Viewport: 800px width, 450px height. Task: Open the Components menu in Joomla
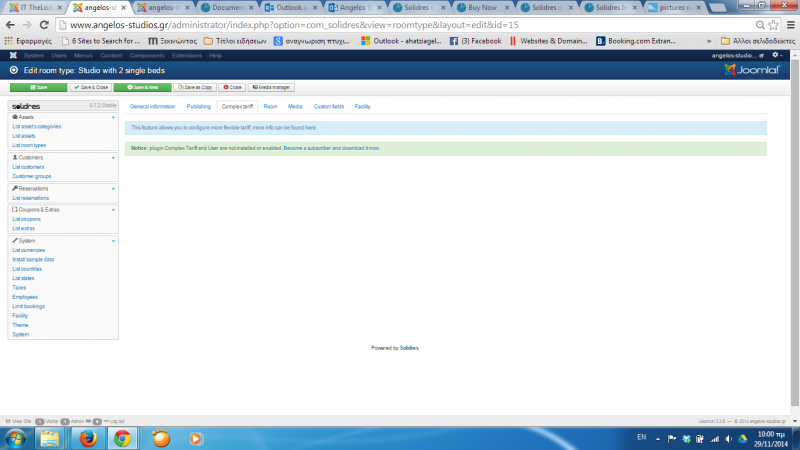147,55
